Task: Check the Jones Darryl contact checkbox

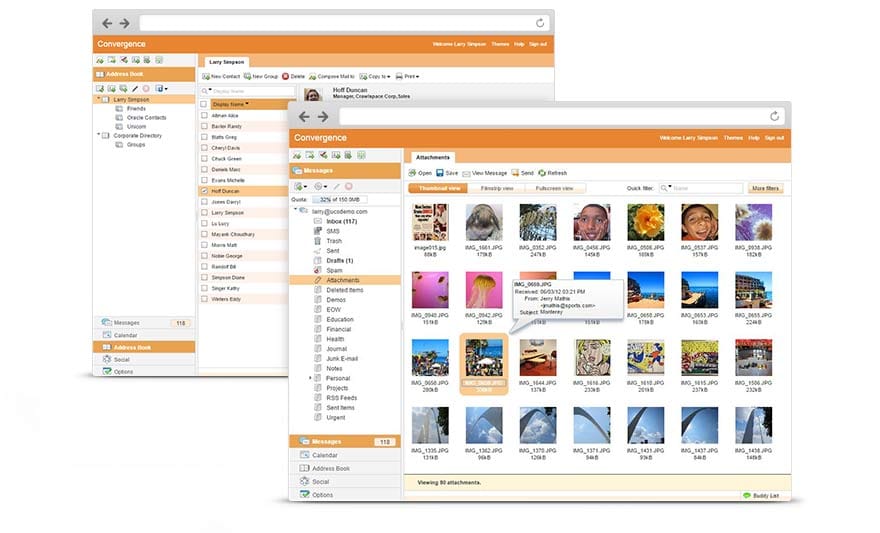Action: coord(204,201)
